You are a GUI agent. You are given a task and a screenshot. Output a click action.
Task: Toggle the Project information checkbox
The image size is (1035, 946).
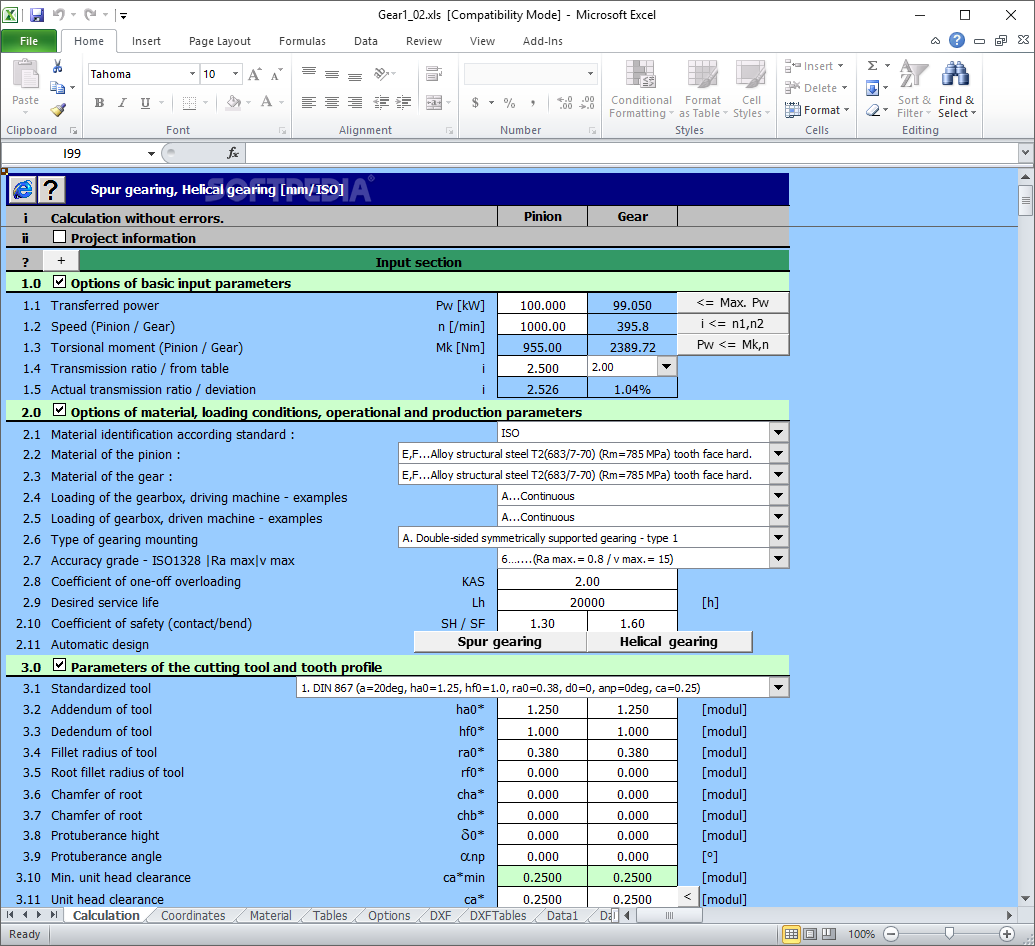(x=59, y=237)
